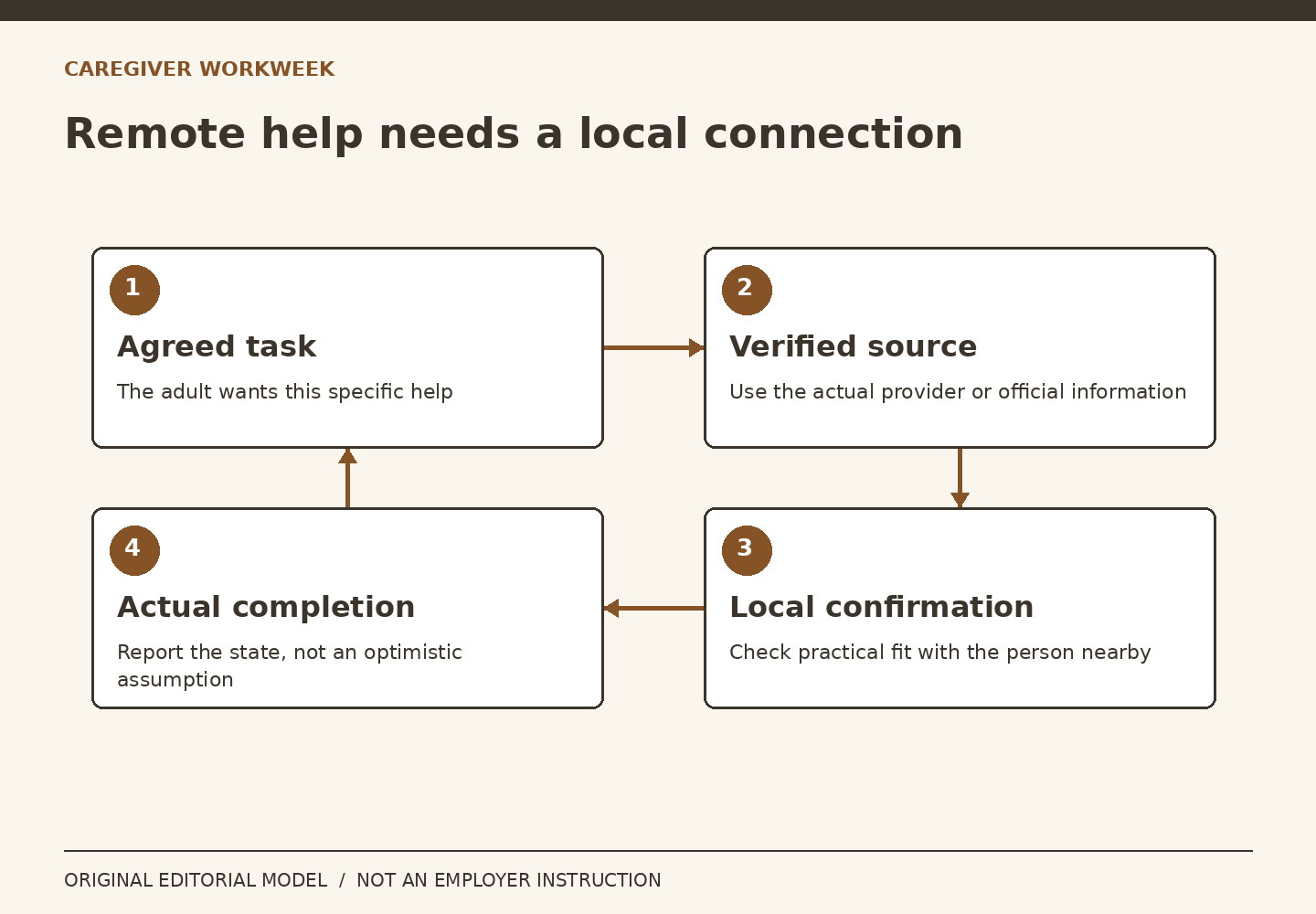Select the 'Agreed task' heading

pyautogui.click(x=217, y=346)
